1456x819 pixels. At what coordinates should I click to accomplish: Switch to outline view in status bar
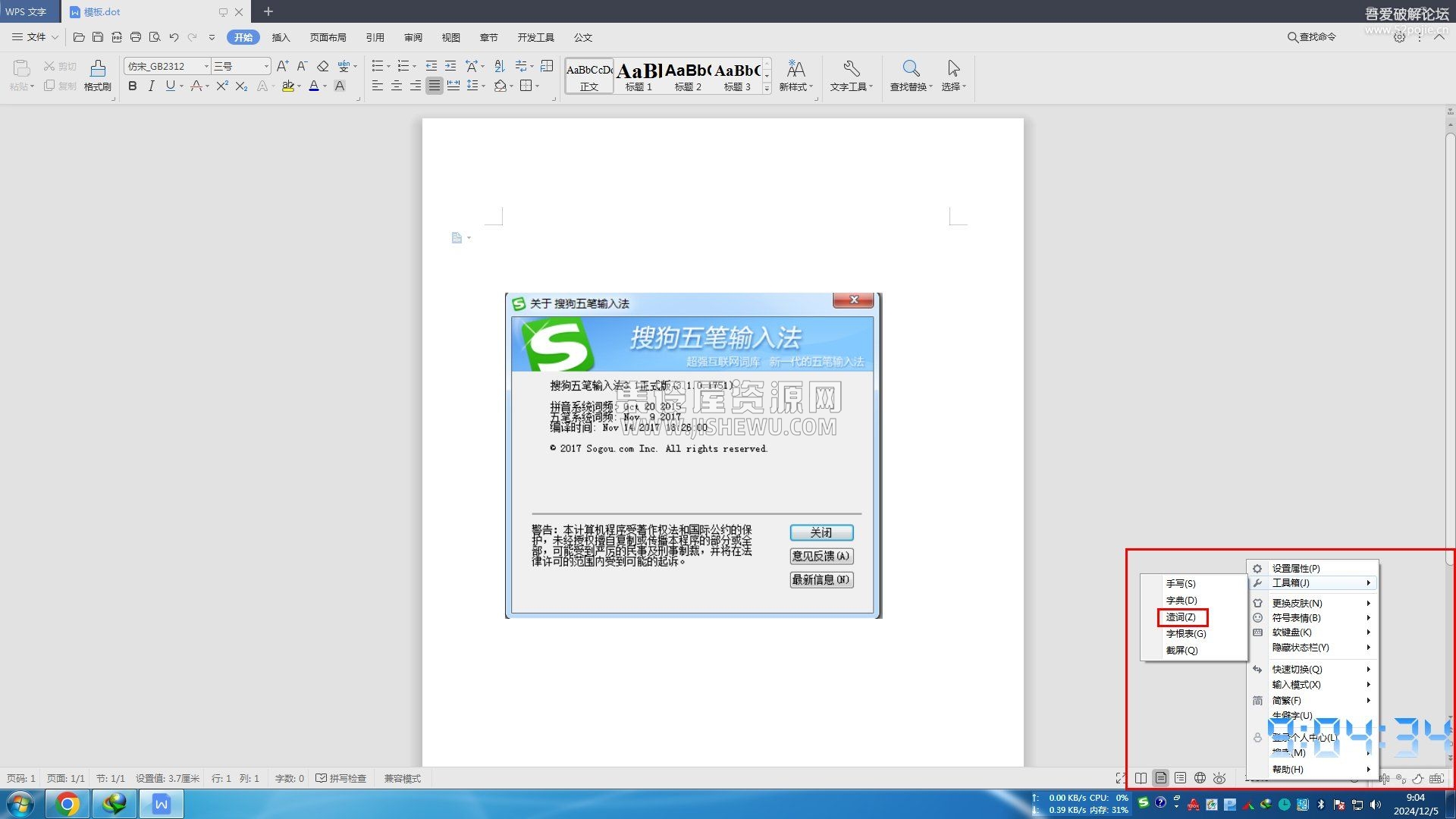tap(1180, 778)
